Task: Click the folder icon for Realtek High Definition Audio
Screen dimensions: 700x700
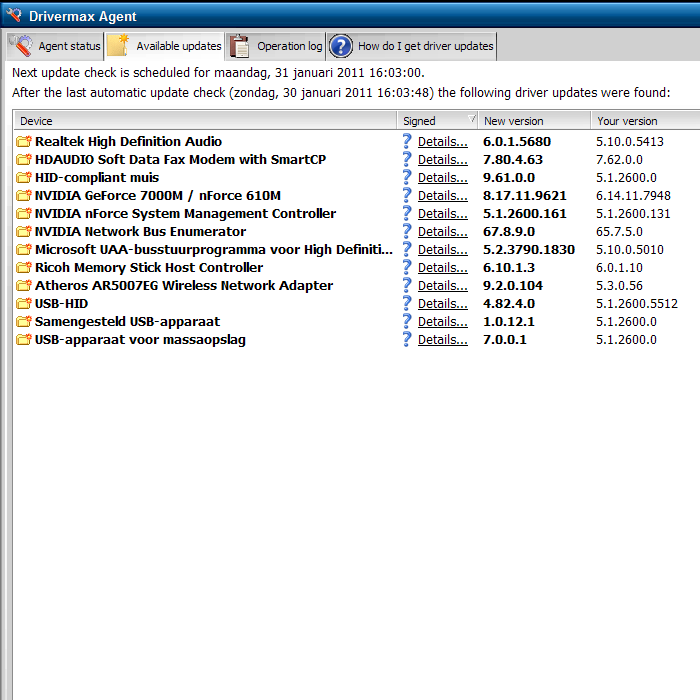Action: coord(24,142)
